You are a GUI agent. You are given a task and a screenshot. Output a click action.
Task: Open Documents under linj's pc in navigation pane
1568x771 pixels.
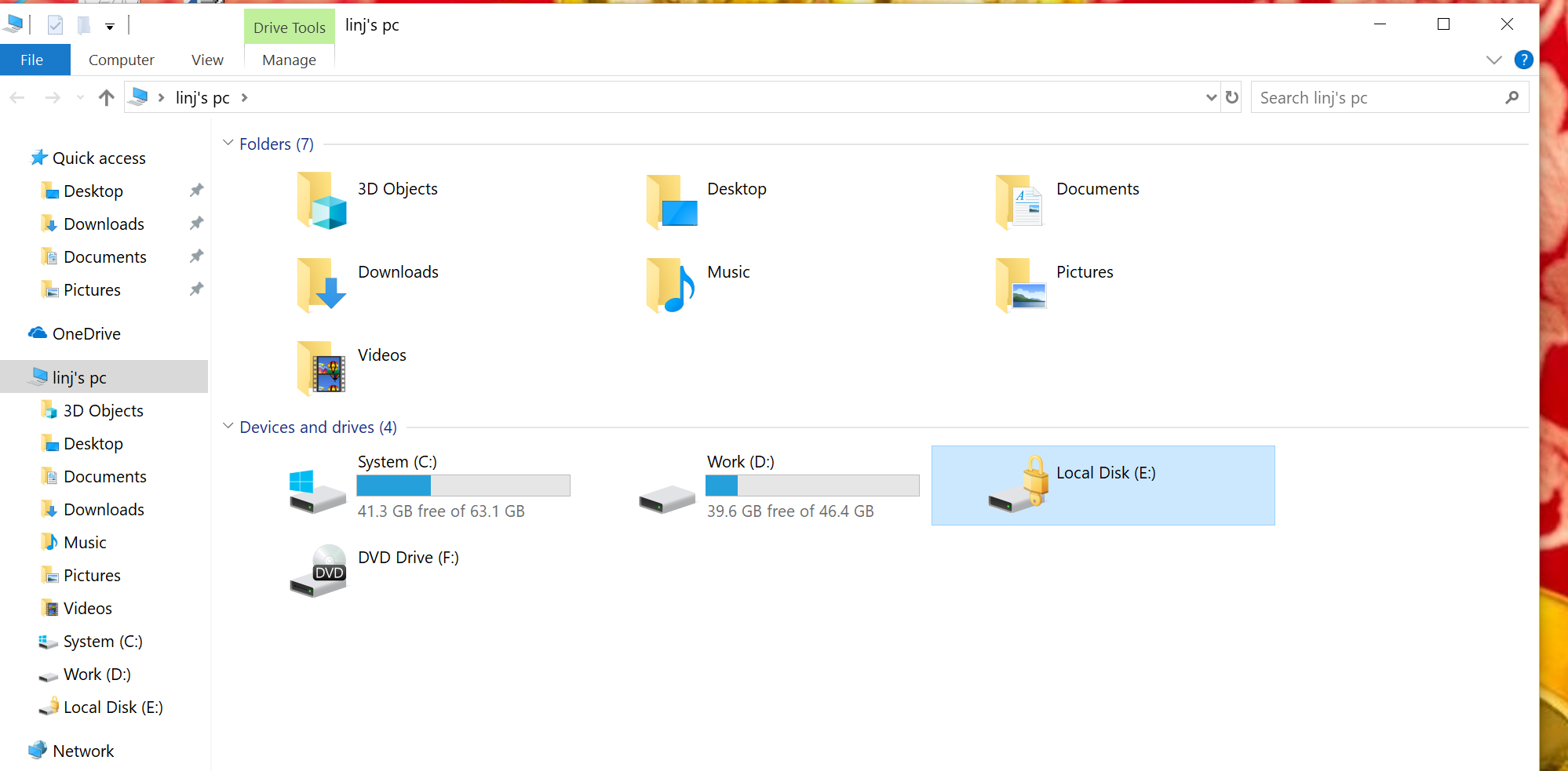105,477
